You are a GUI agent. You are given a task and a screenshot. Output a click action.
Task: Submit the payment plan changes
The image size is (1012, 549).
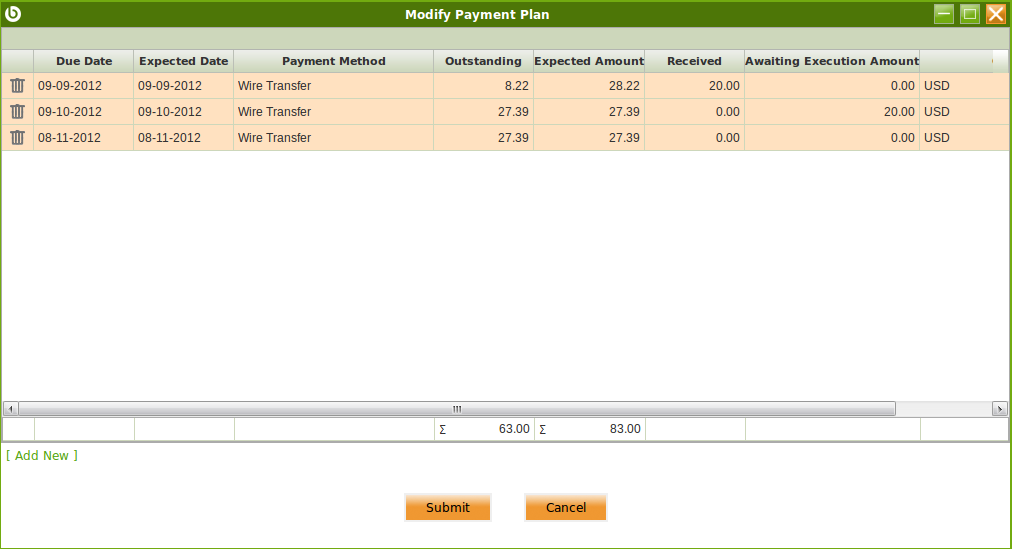point(447,508)
